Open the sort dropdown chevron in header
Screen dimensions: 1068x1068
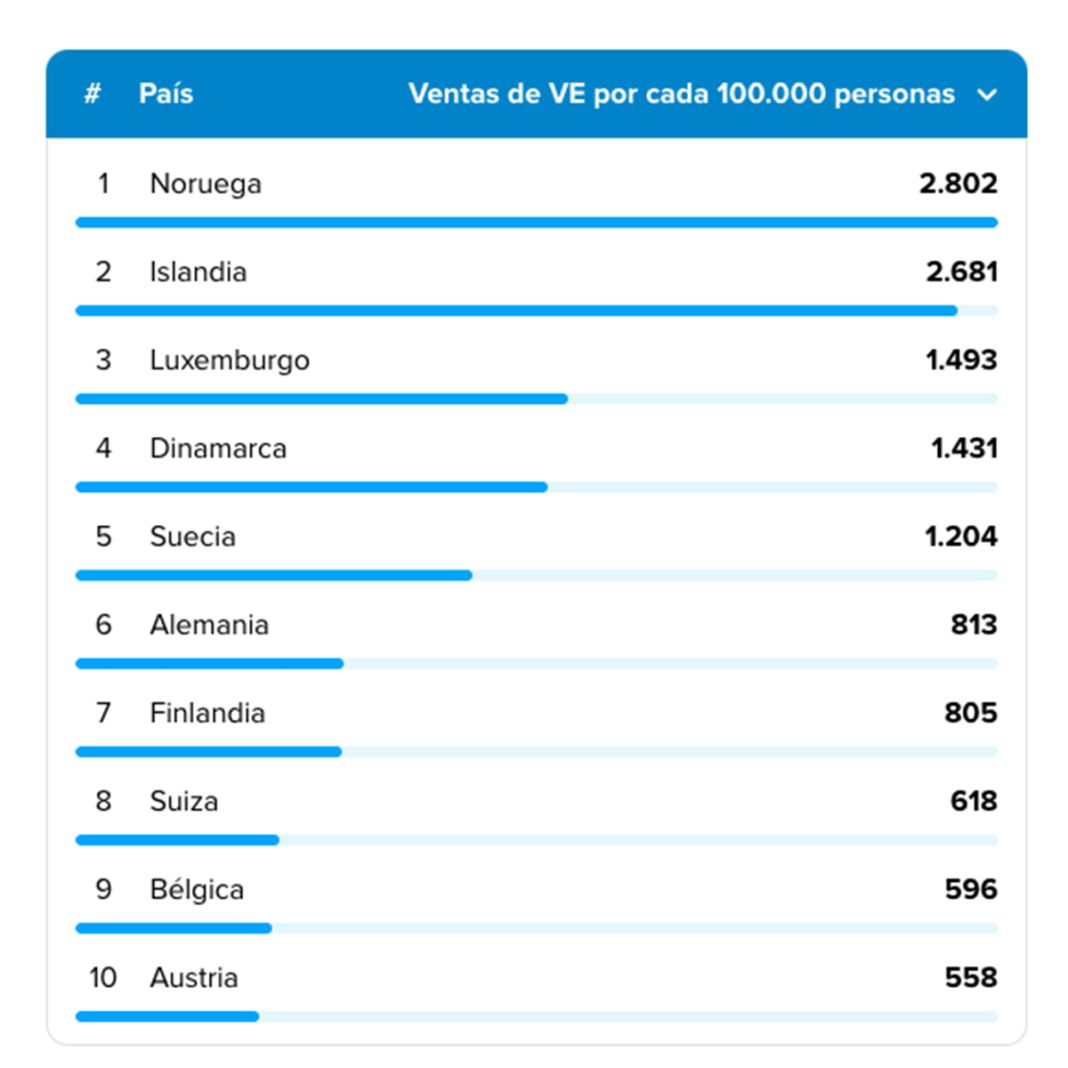[x=987, y=95]
